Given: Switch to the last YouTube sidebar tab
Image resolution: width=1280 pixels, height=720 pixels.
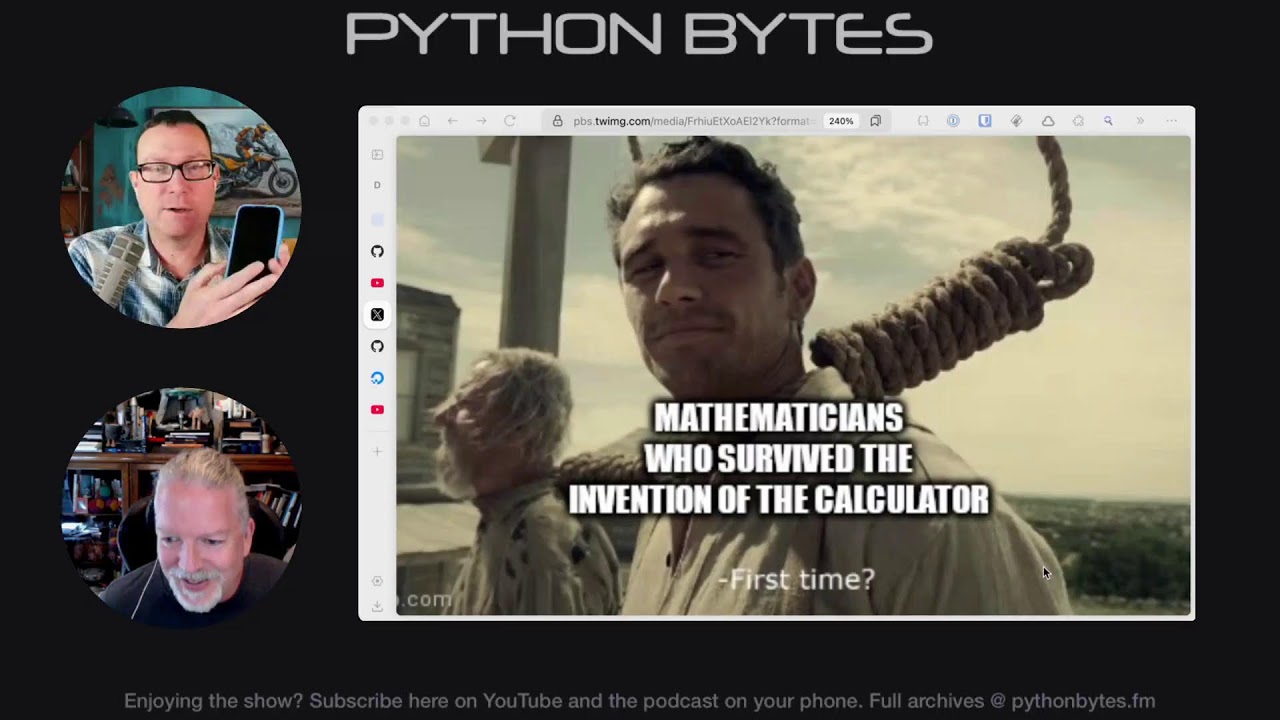Looking at the screenshot, I should pyautogui.click(x=377, y=410).
